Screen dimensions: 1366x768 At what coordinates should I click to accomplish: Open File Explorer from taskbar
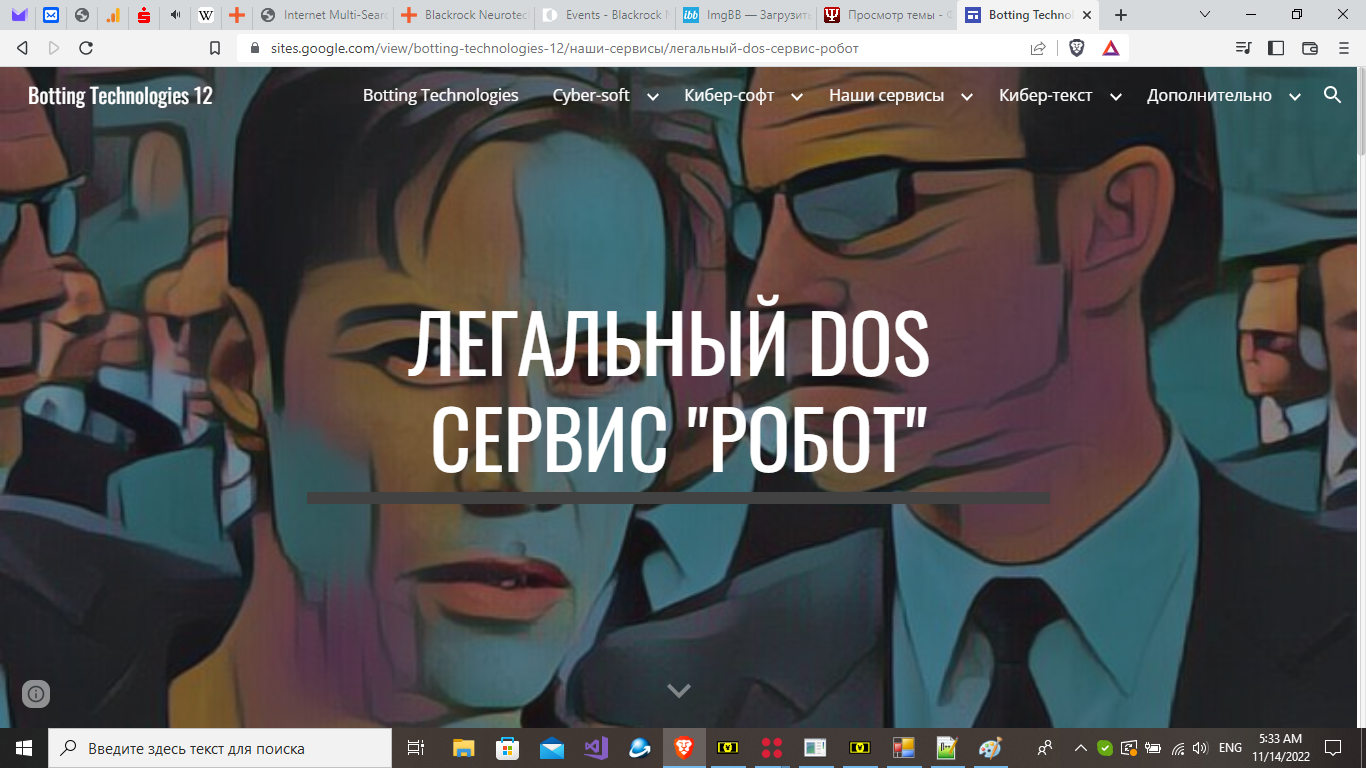pyautogui.click(x=463, y=748)
